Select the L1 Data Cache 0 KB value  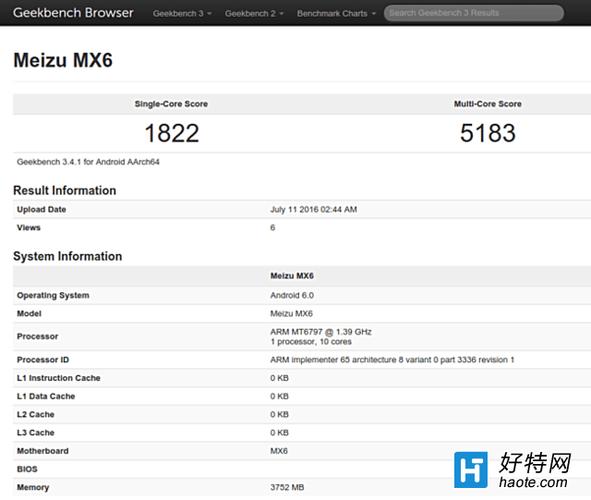tap(279, 396)
